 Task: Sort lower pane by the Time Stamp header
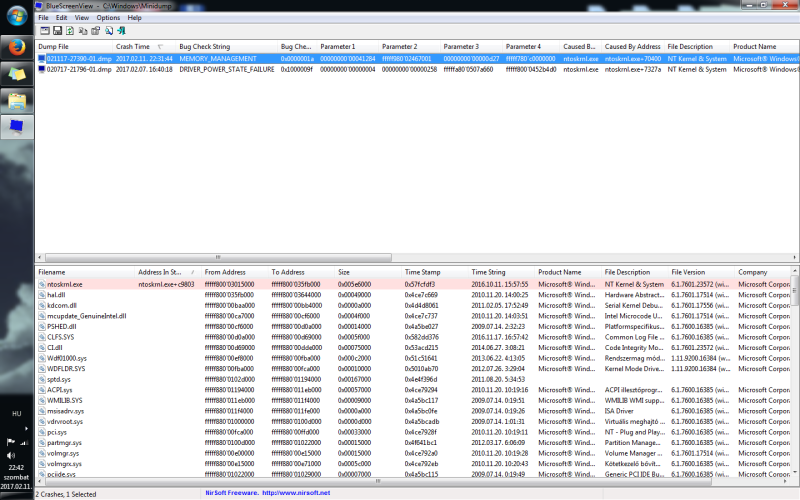tap(435, 272)
